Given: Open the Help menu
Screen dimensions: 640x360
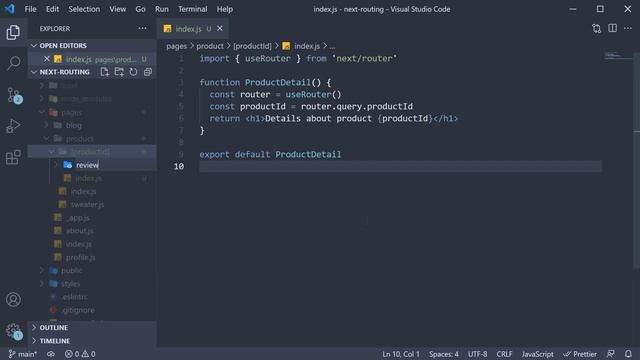Looking at the screenshot, I should point(224,9).
